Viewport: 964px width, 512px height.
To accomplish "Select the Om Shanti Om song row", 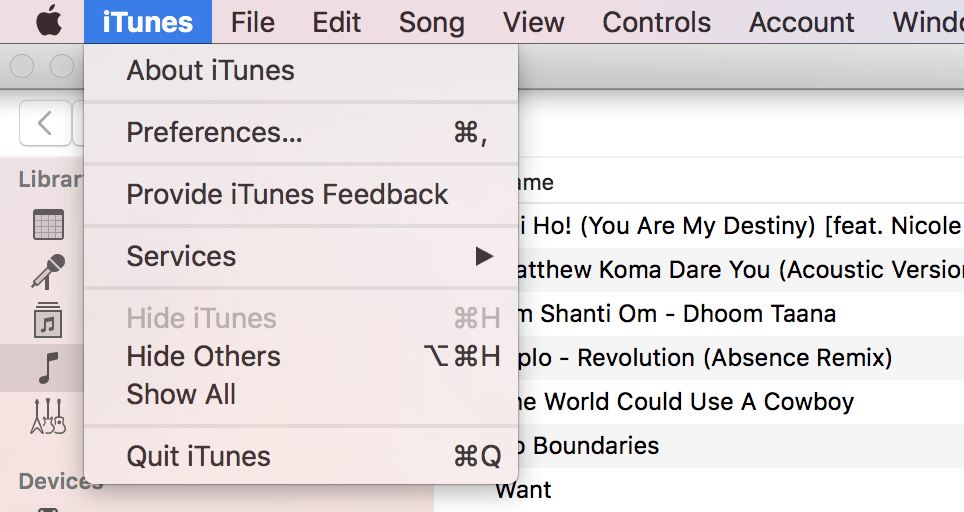I will (x=700, y=314).
